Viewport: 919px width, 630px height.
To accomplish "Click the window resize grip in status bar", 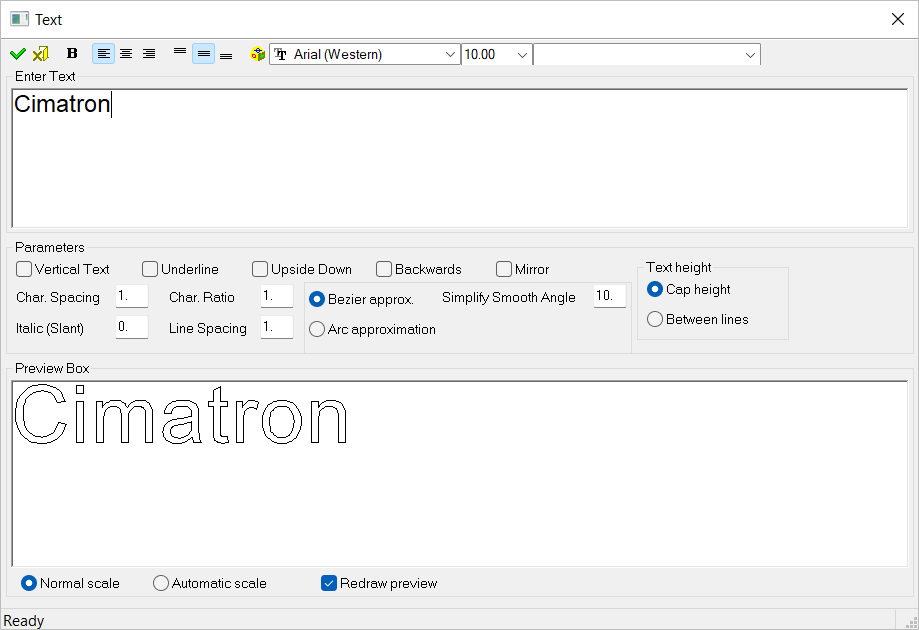I will (x=911, y=622).
